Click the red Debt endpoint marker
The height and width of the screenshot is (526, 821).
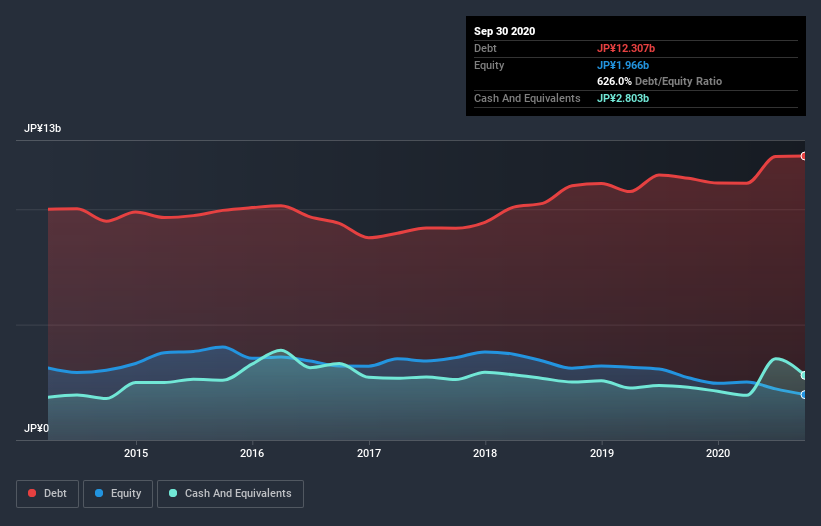(x=804, y=156)
